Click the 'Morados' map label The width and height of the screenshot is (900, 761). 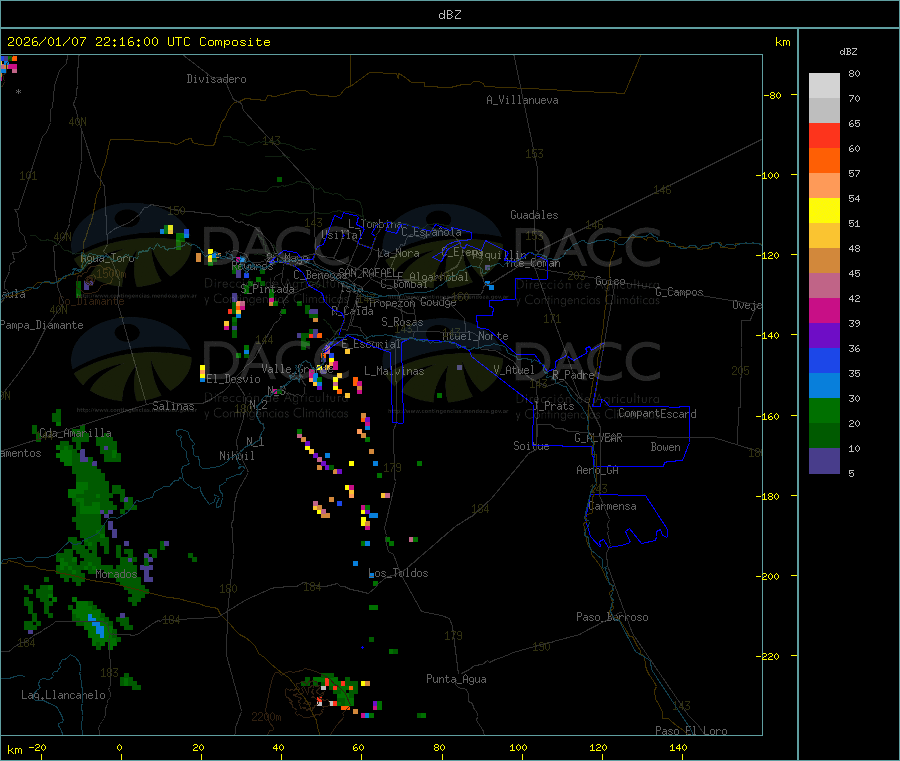click(117, 574)
